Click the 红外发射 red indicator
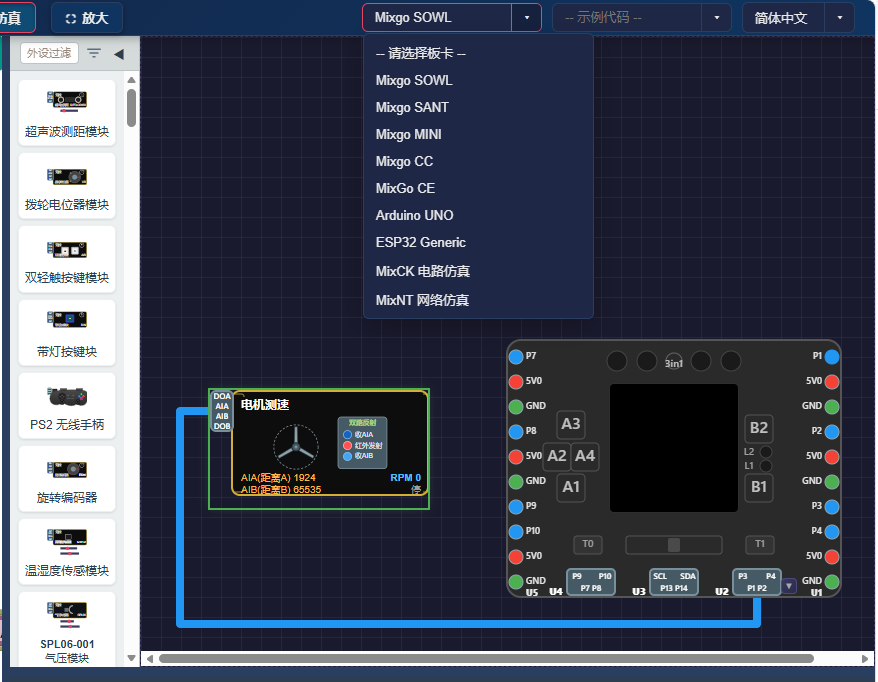The width and height of the screenshot is (878, 682). pos(347,445)
